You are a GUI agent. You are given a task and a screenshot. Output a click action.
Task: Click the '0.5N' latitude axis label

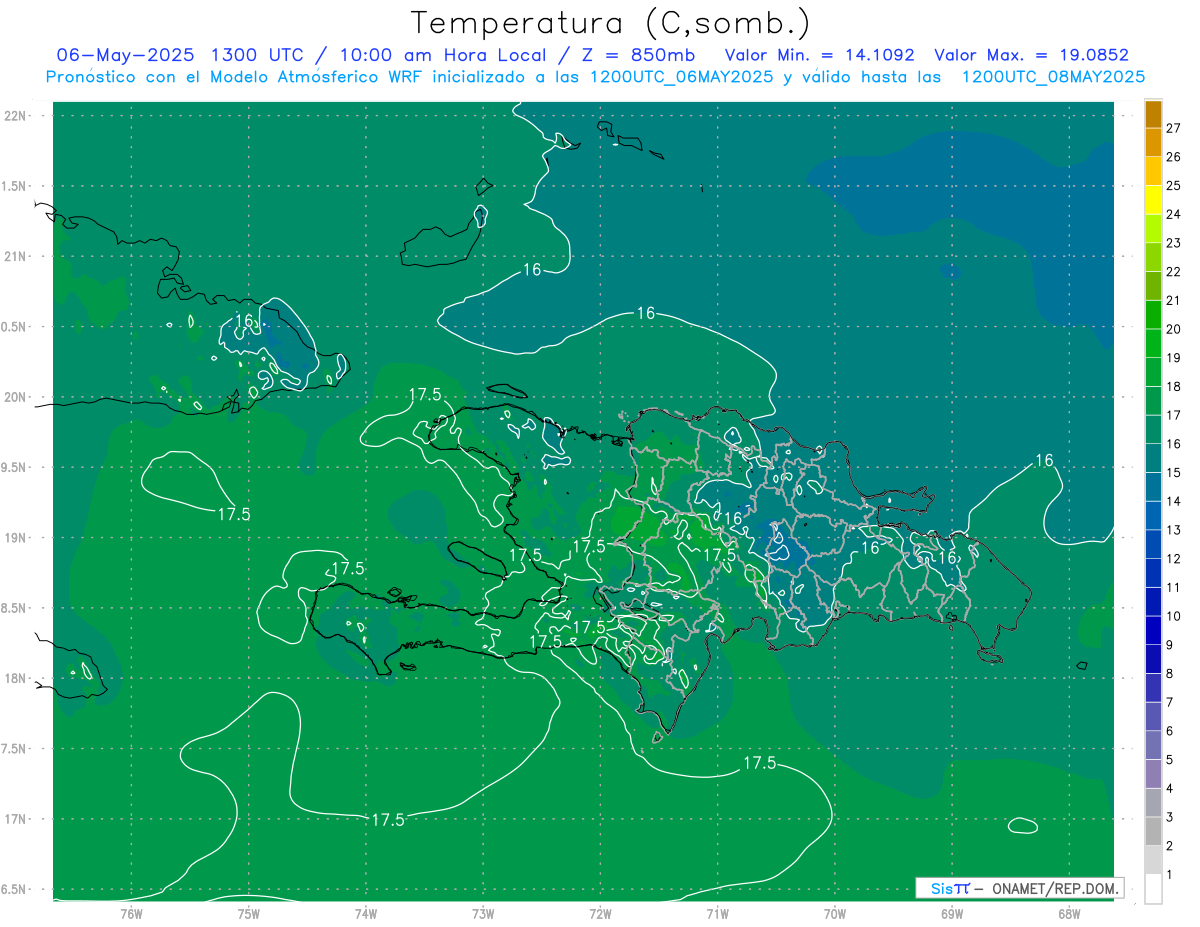14,327
